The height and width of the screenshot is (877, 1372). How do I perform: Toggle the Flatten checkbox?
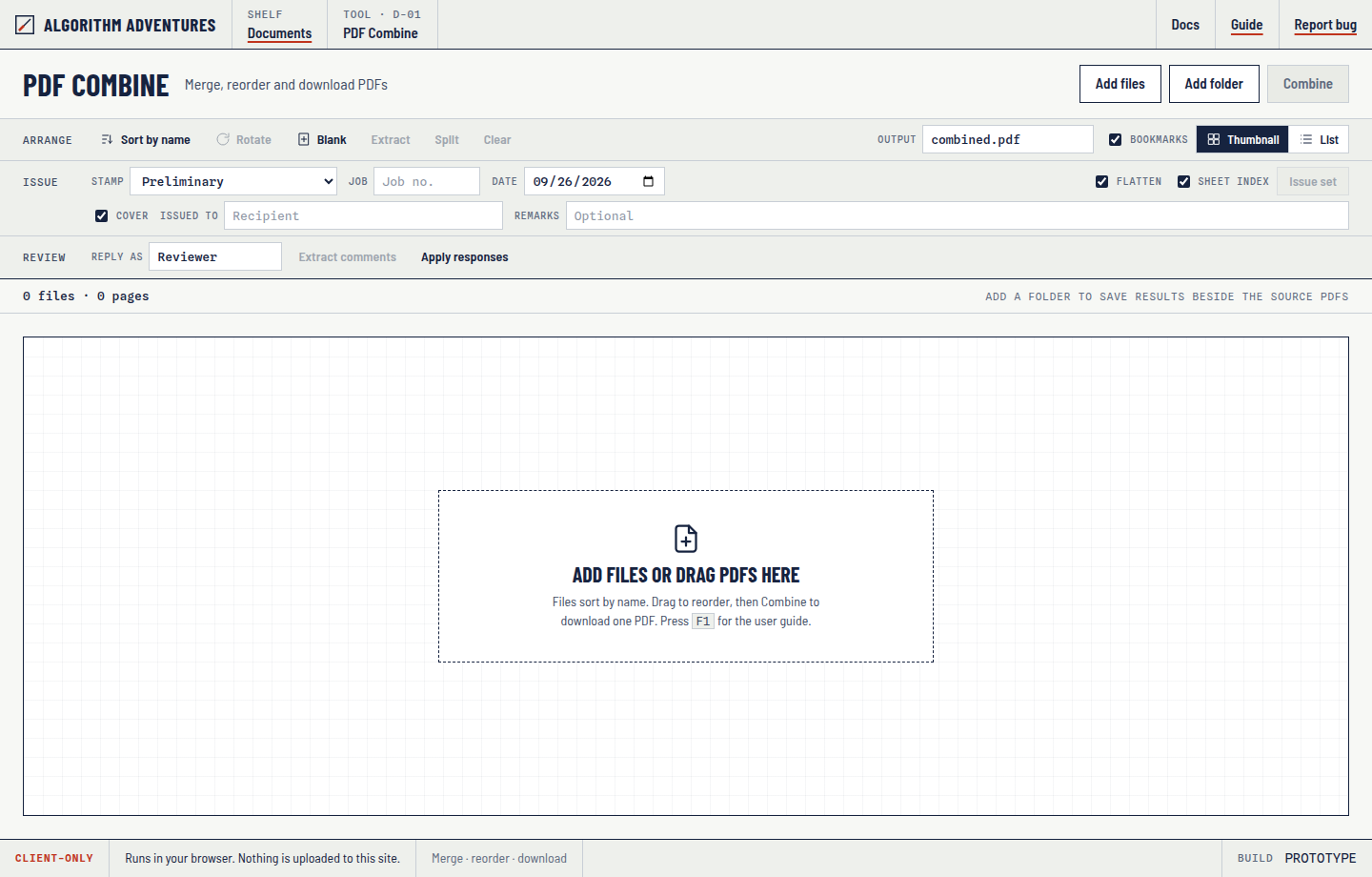(x=1101, y=181)
